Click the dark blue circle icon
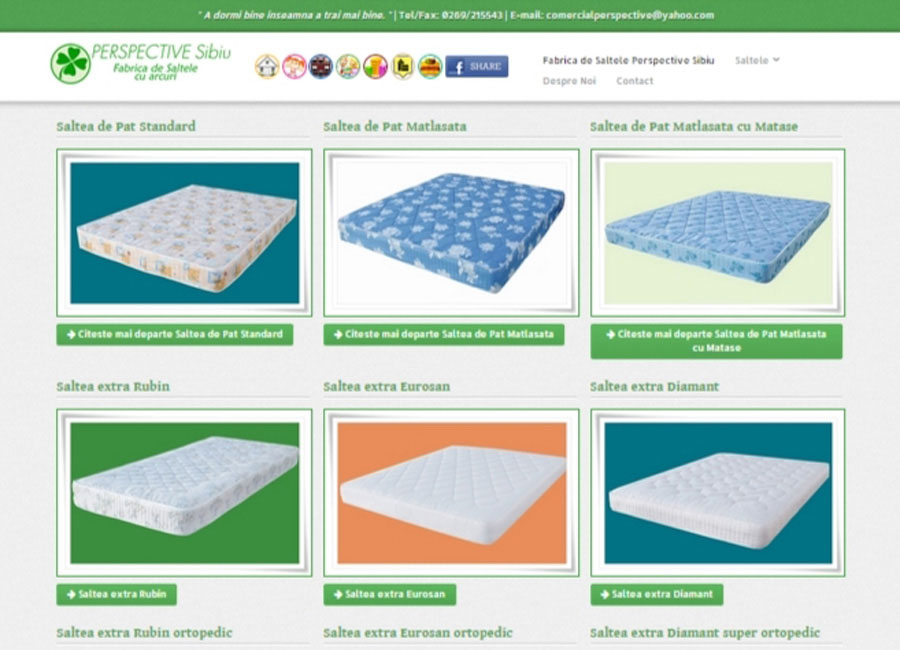This screenshot has height=650, width=900. pyautogui.click(x=321, y=67)
